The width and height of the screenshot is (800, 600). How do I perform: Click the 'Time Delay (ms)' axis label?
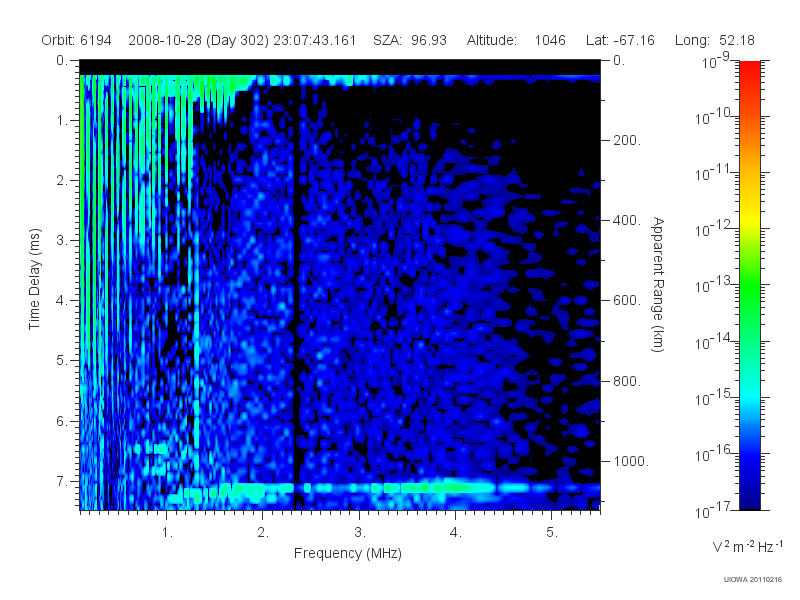click(34, 279)
